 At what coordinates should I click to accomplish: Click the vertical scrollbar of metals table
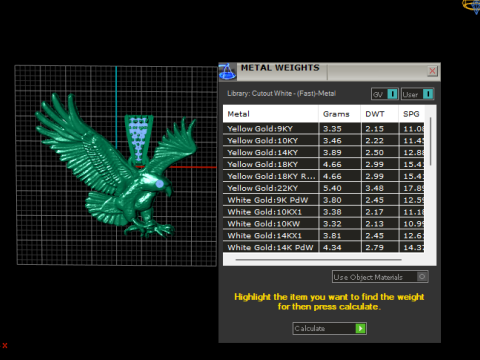click(430, 141)
